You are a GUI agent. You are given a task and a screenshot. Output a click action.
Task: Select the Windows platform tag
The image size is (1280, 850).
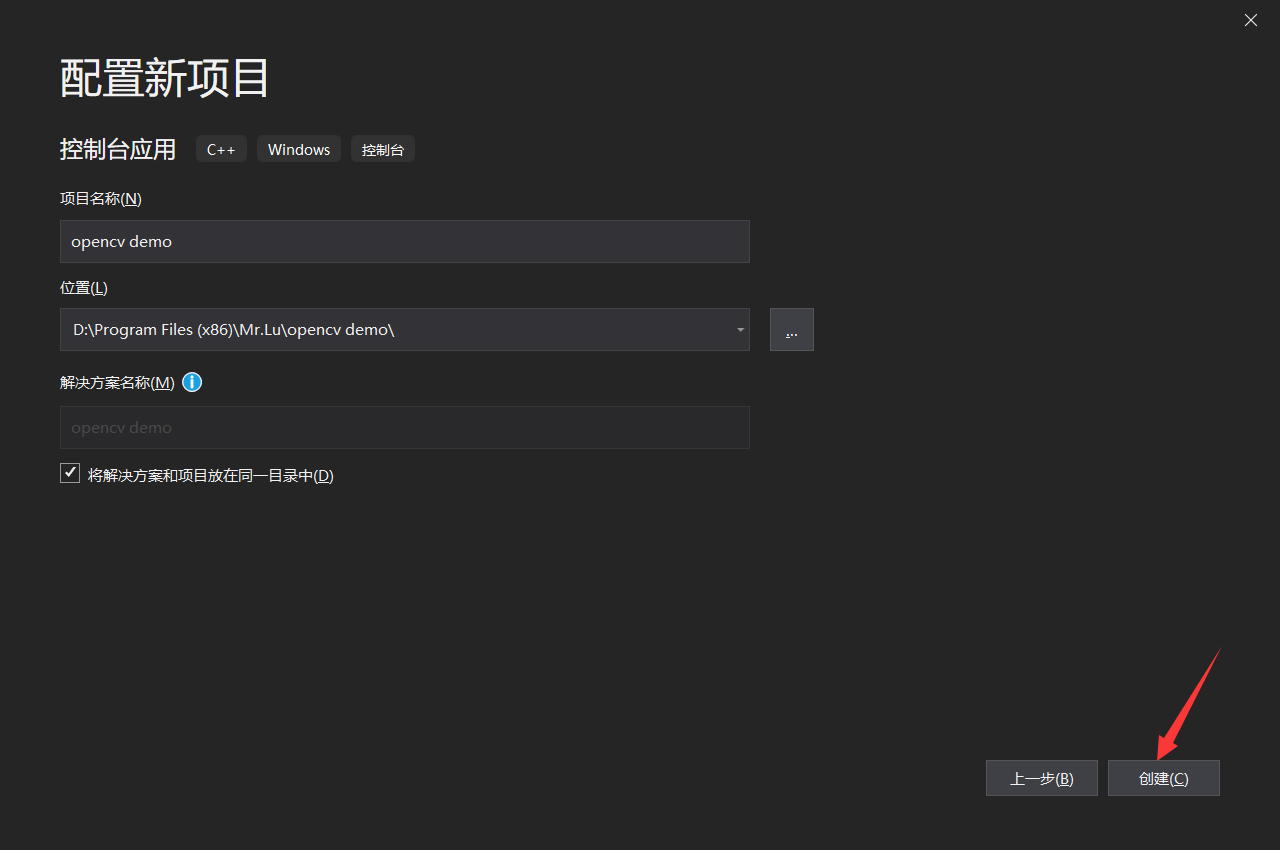point(298,148)
